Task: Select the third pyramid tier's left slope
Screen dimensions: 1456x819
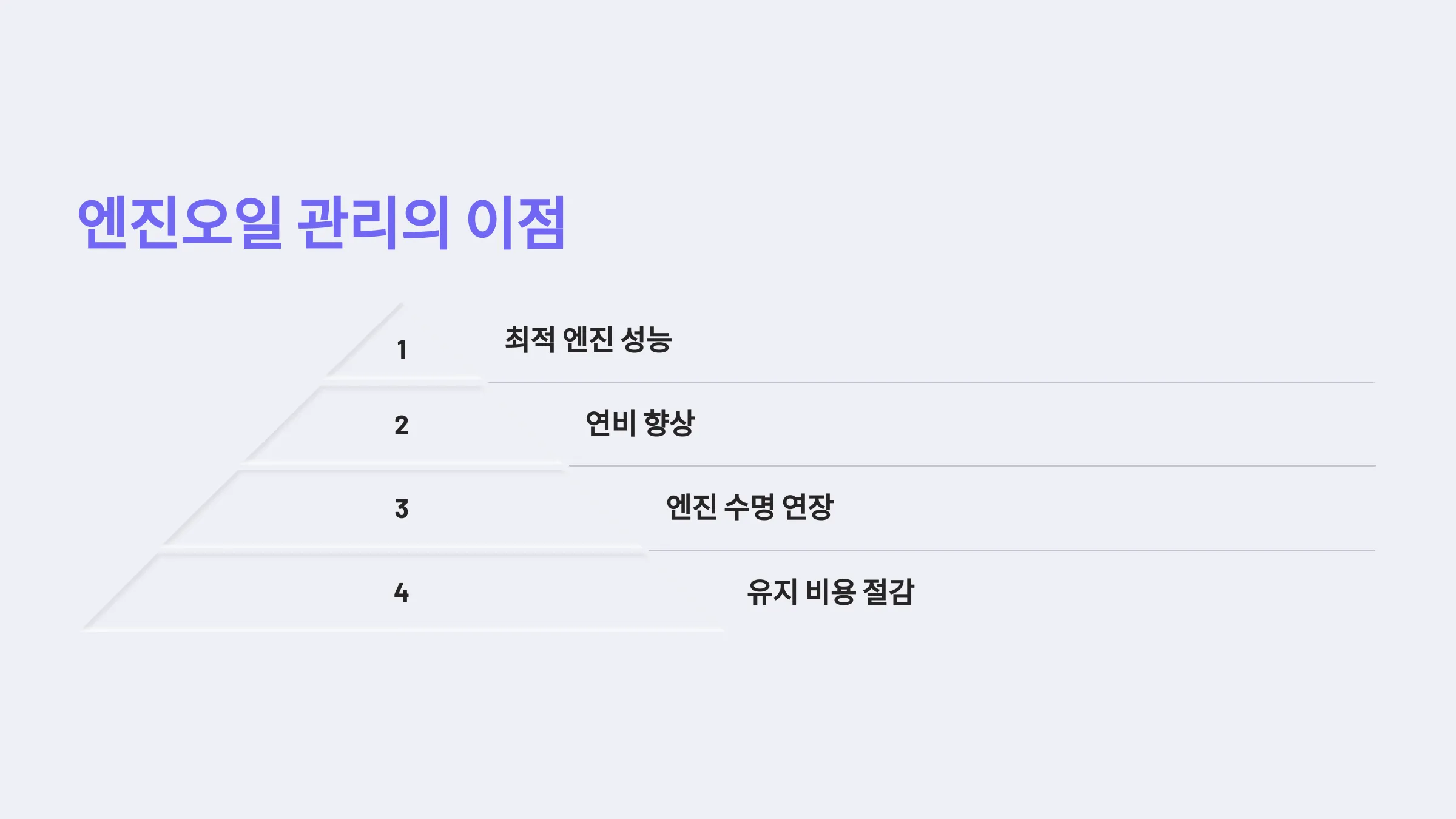Action: coord(201,508)
